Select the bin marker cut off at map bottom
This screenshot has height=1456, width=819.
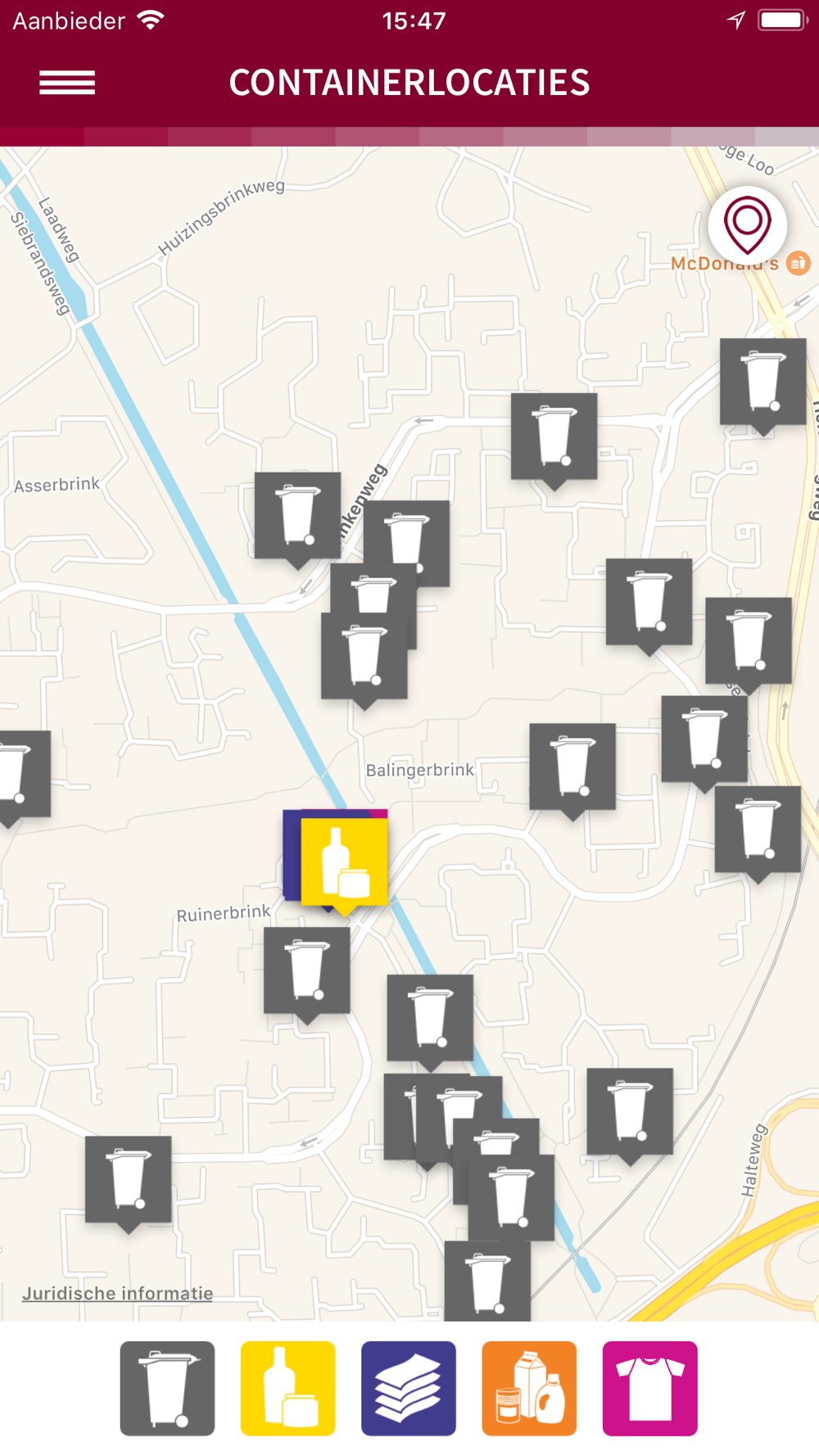487,1280
